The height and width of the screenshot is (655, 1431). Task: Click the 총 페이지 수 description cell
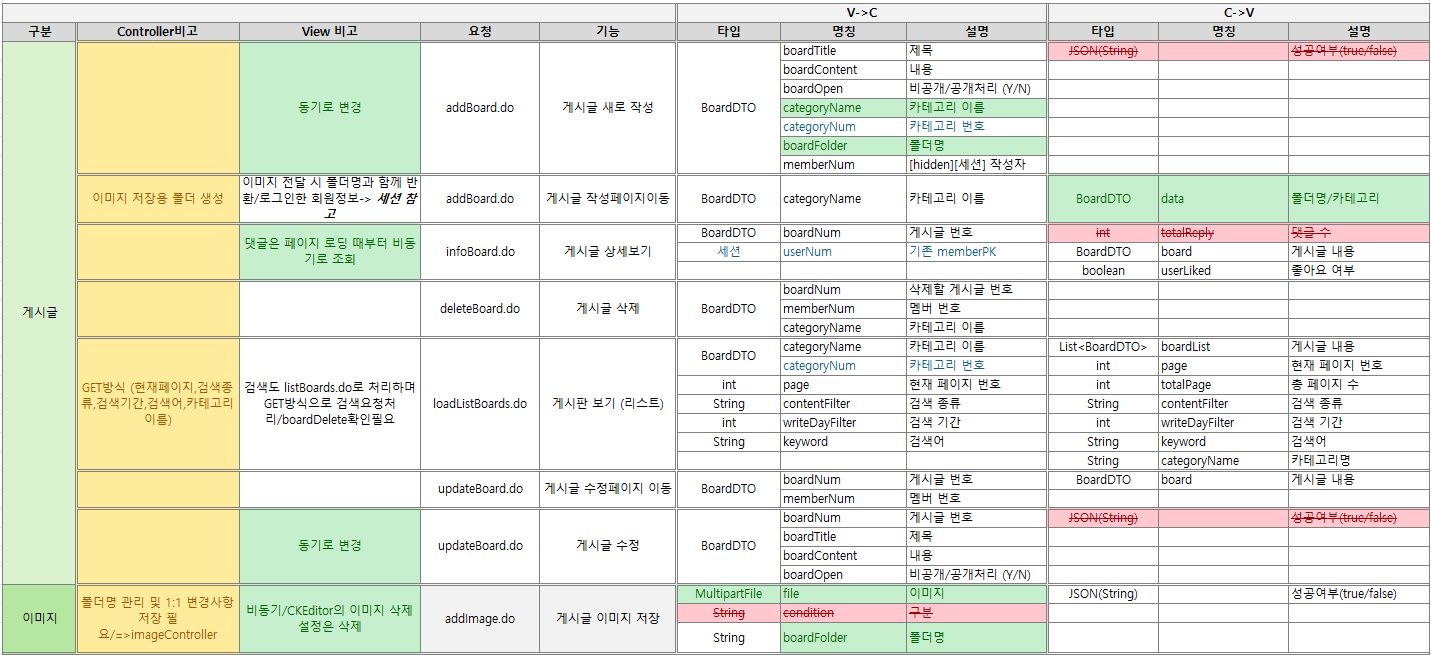(x=1358, y=385)
